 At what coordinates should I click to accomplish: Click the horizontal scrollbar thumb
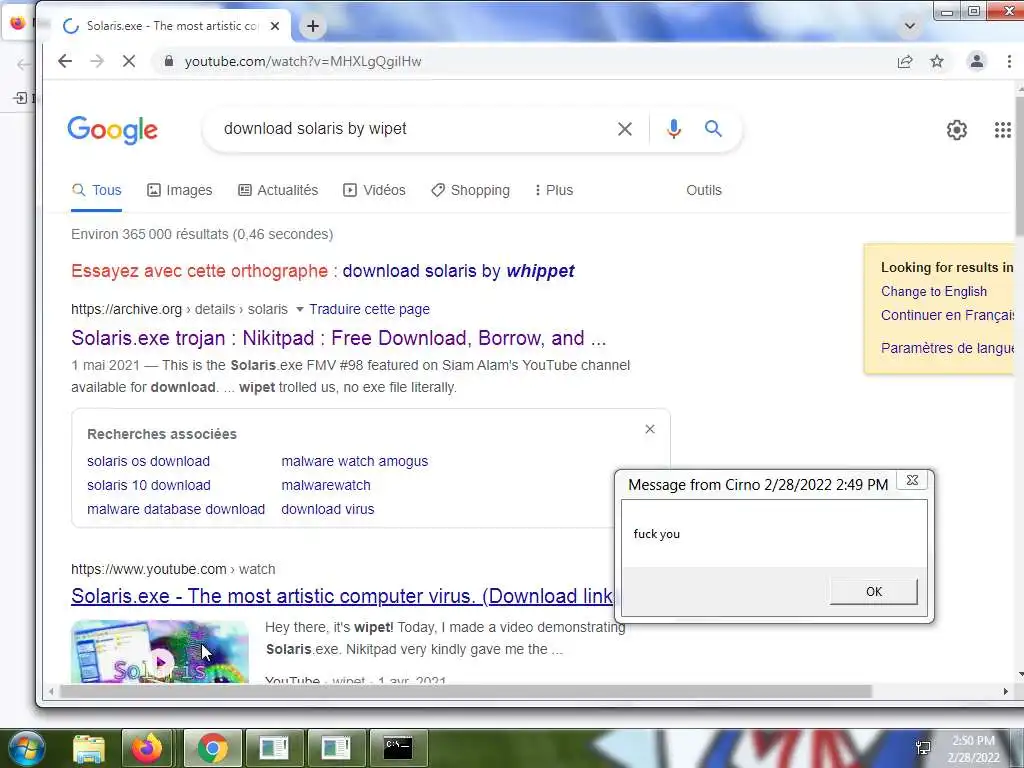(x=466, y=692)
